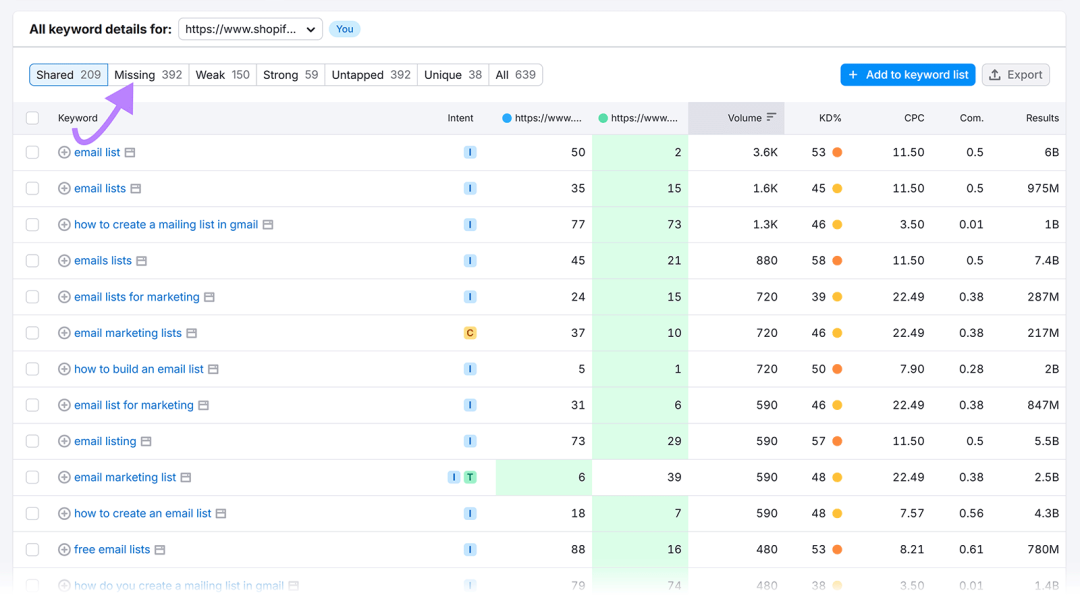Click 'Add to keyword list' button
This screenshot has height=597, width=1080.
click(907, 75)
